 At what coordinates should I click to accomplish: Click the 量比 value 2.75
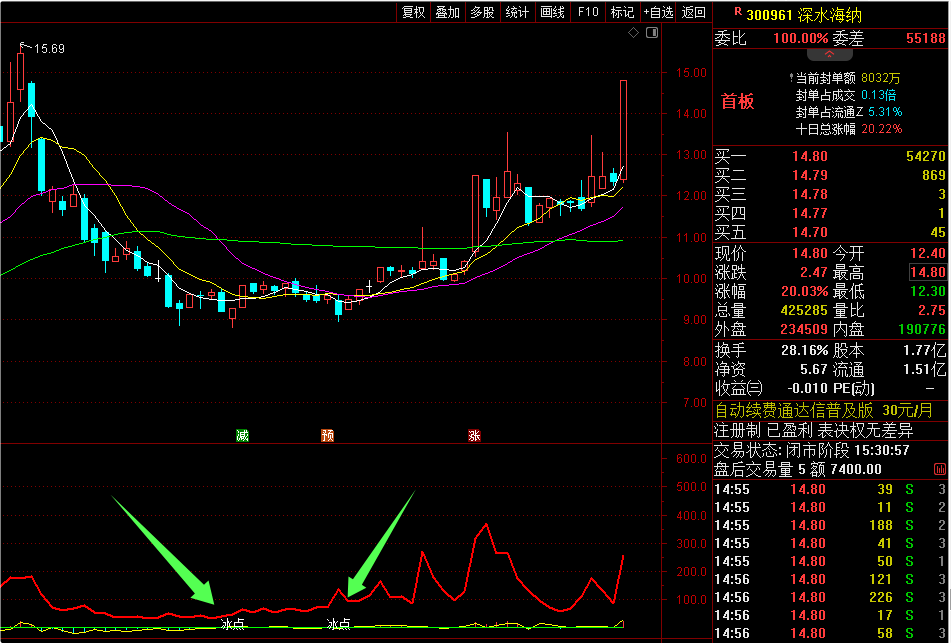pyautogui.click(x=933, y=311)
